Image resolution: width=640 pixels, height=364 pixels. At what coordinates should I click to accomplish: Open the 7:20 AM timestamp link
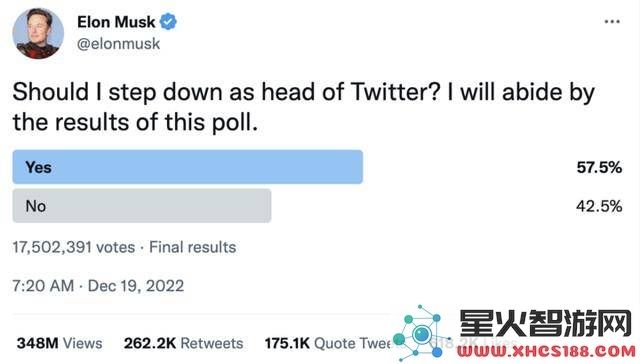[x=43, y=286]
